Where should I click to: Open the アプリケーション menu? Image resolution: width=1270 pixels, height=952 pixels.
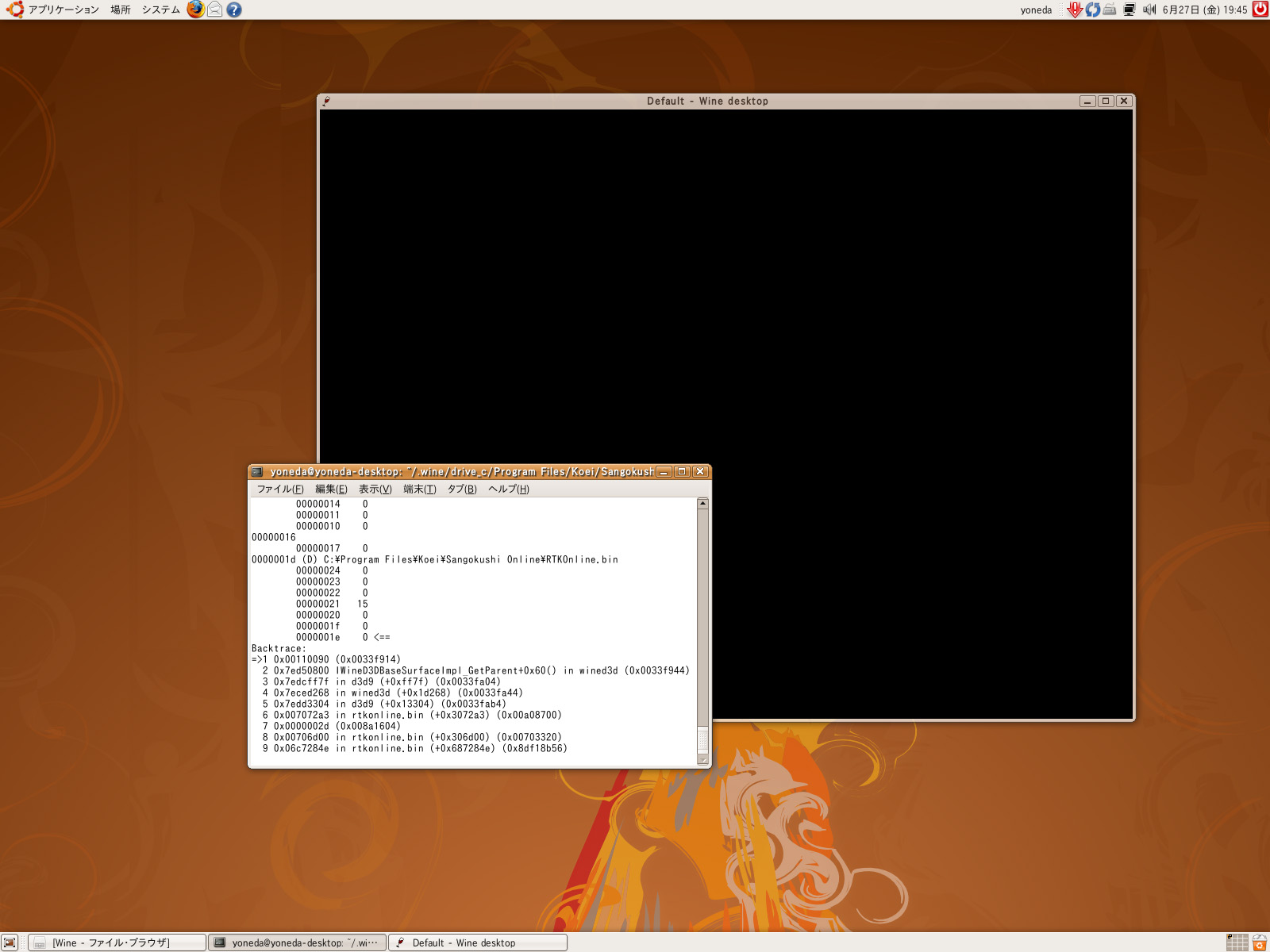point(63,10)
